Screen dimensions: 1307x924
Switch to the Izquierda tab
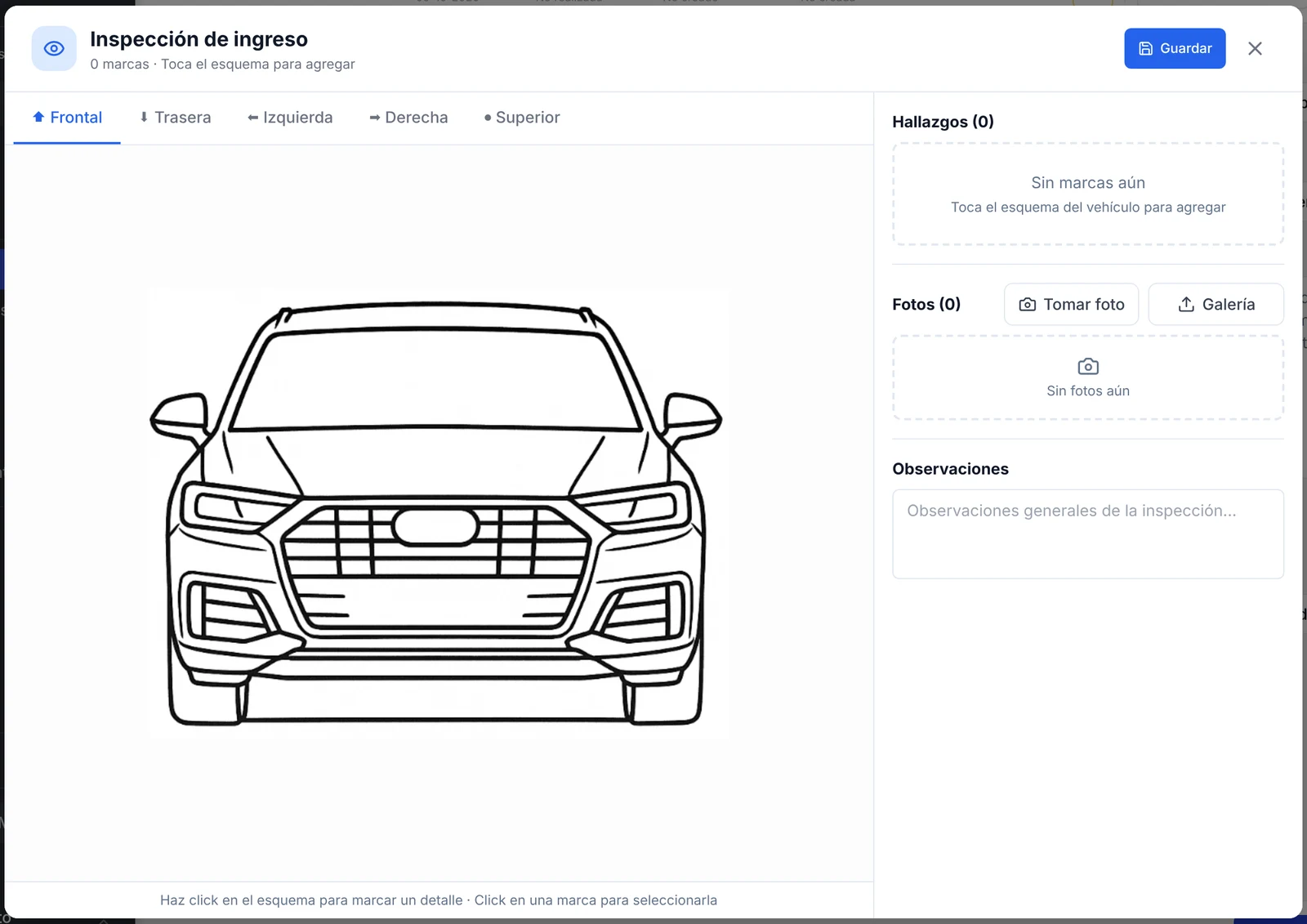(290, 118)
